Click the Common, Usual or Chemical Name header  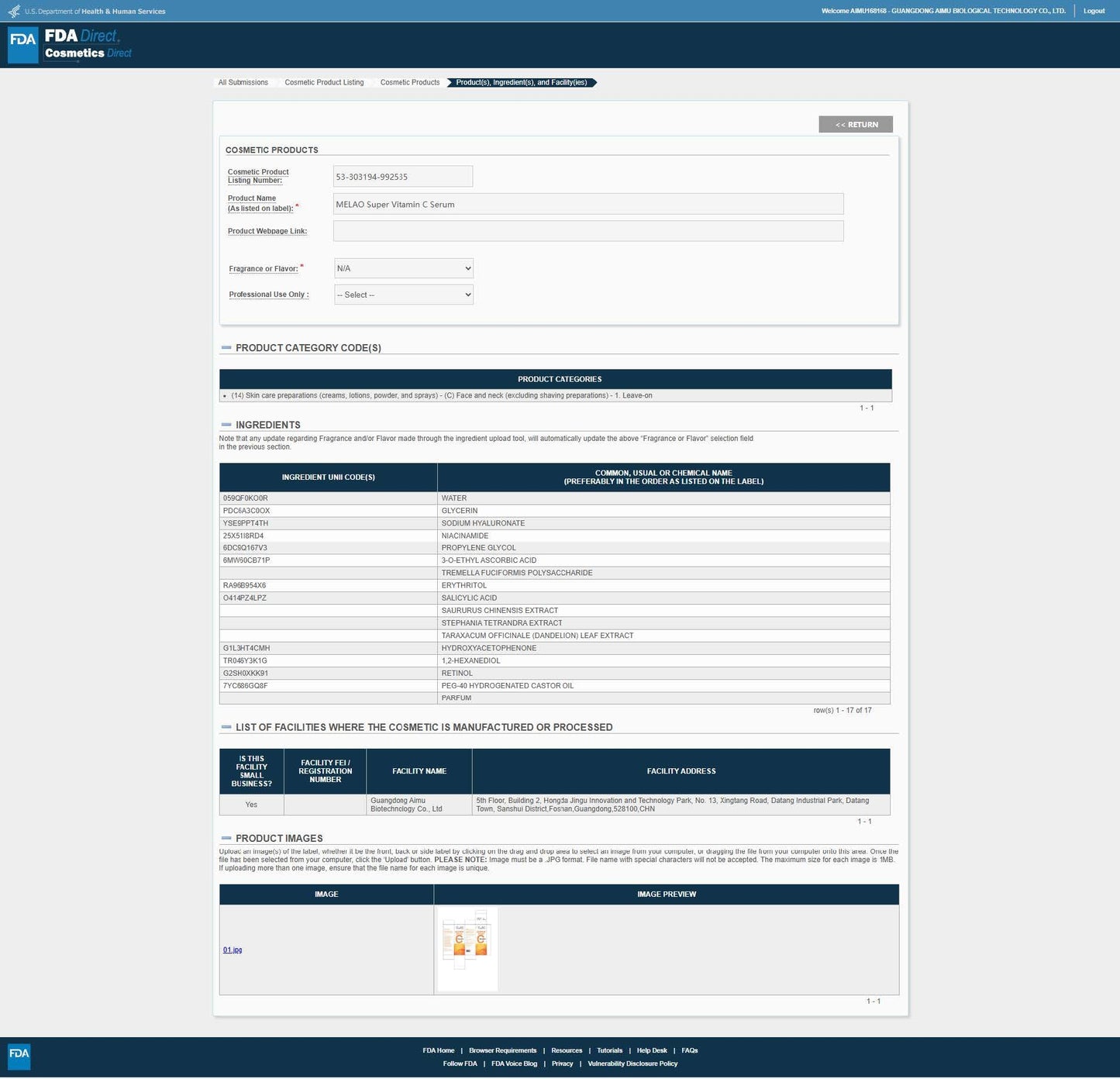point(663,477)
